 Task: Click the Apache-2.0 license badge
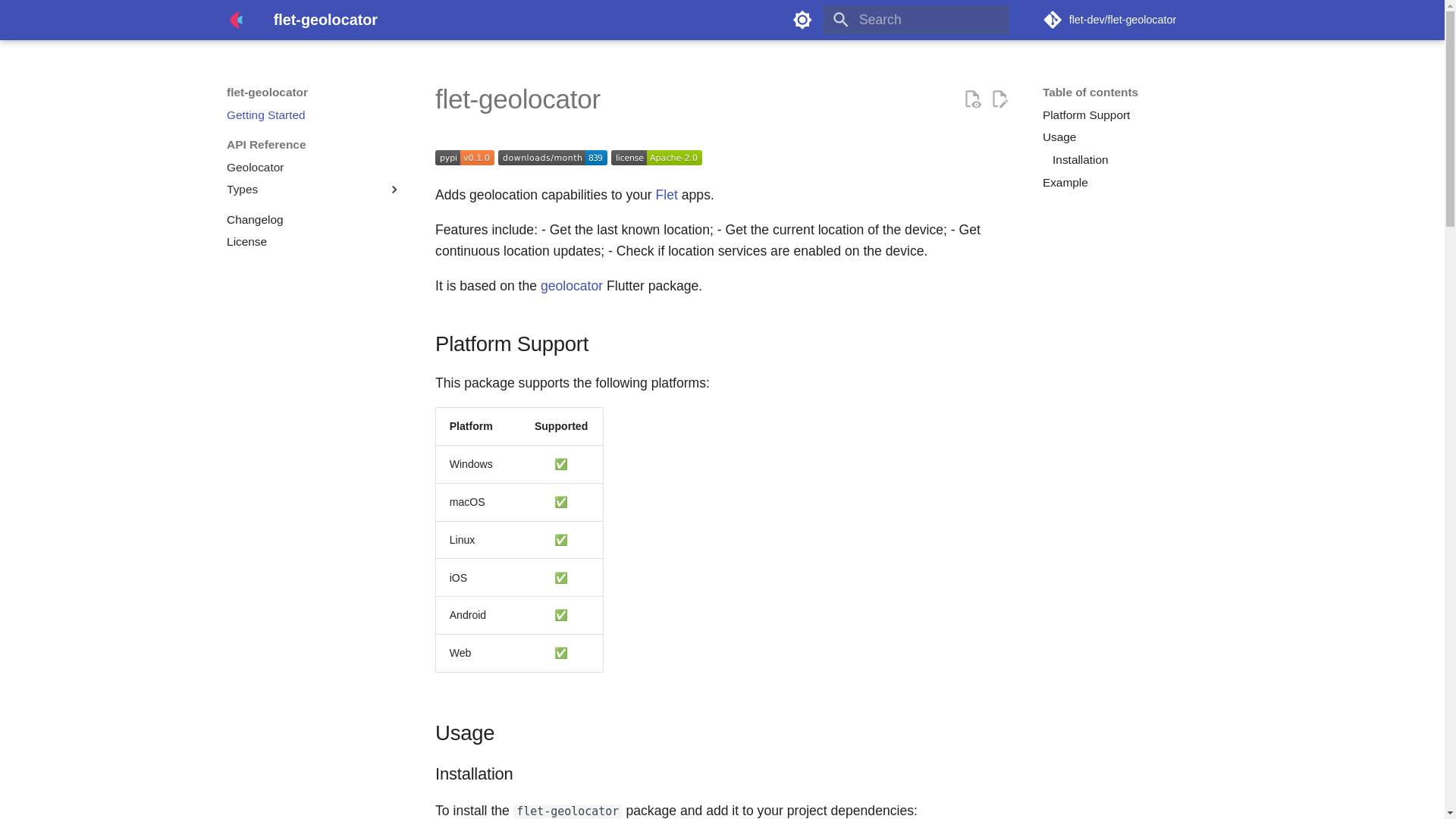pyautogui.click(x=657, y=158)
